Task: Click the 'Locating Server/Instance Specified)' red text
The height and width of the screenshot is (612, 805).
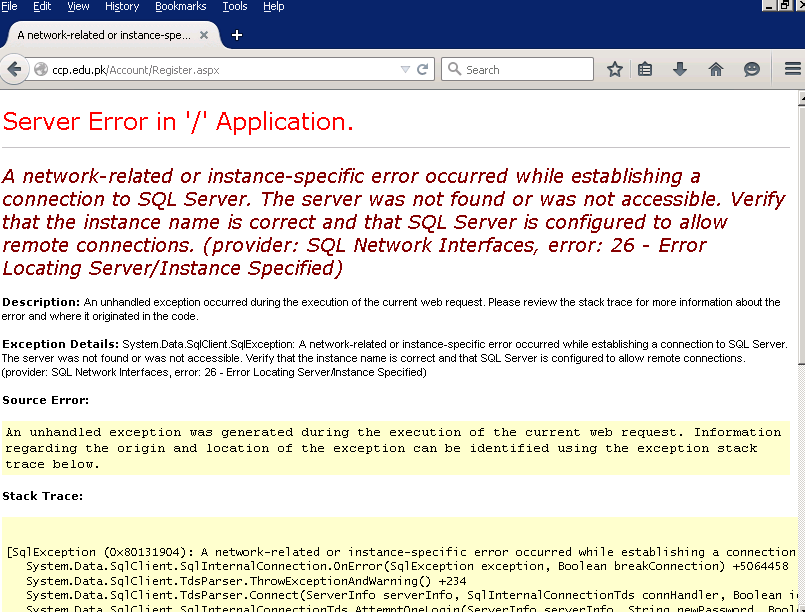Action: pyautogui.click(x=172, y=268)
